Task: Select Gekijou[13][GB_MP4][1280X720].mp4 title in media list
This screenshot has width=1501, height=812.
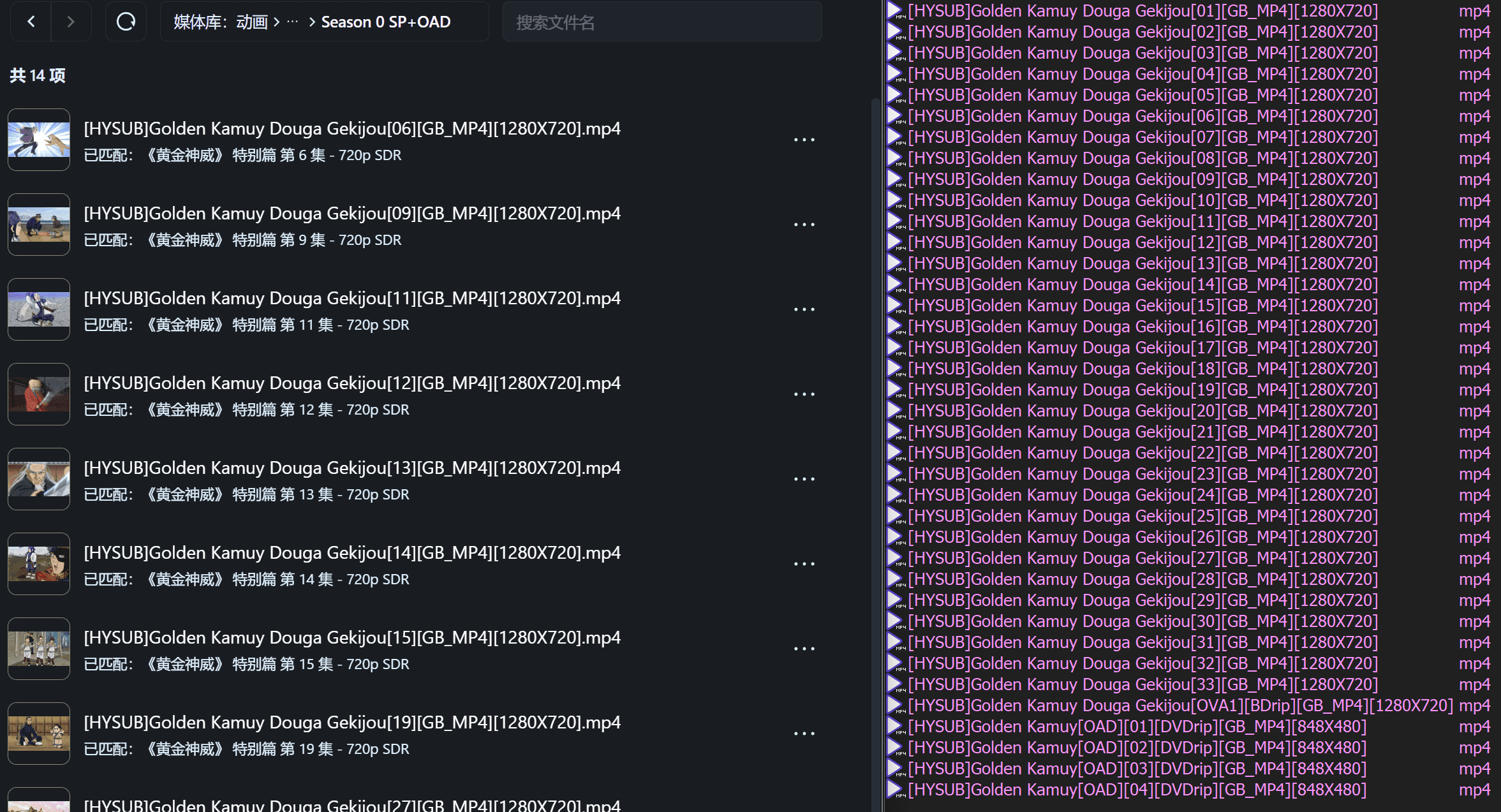Action: (x=352, y=468)
